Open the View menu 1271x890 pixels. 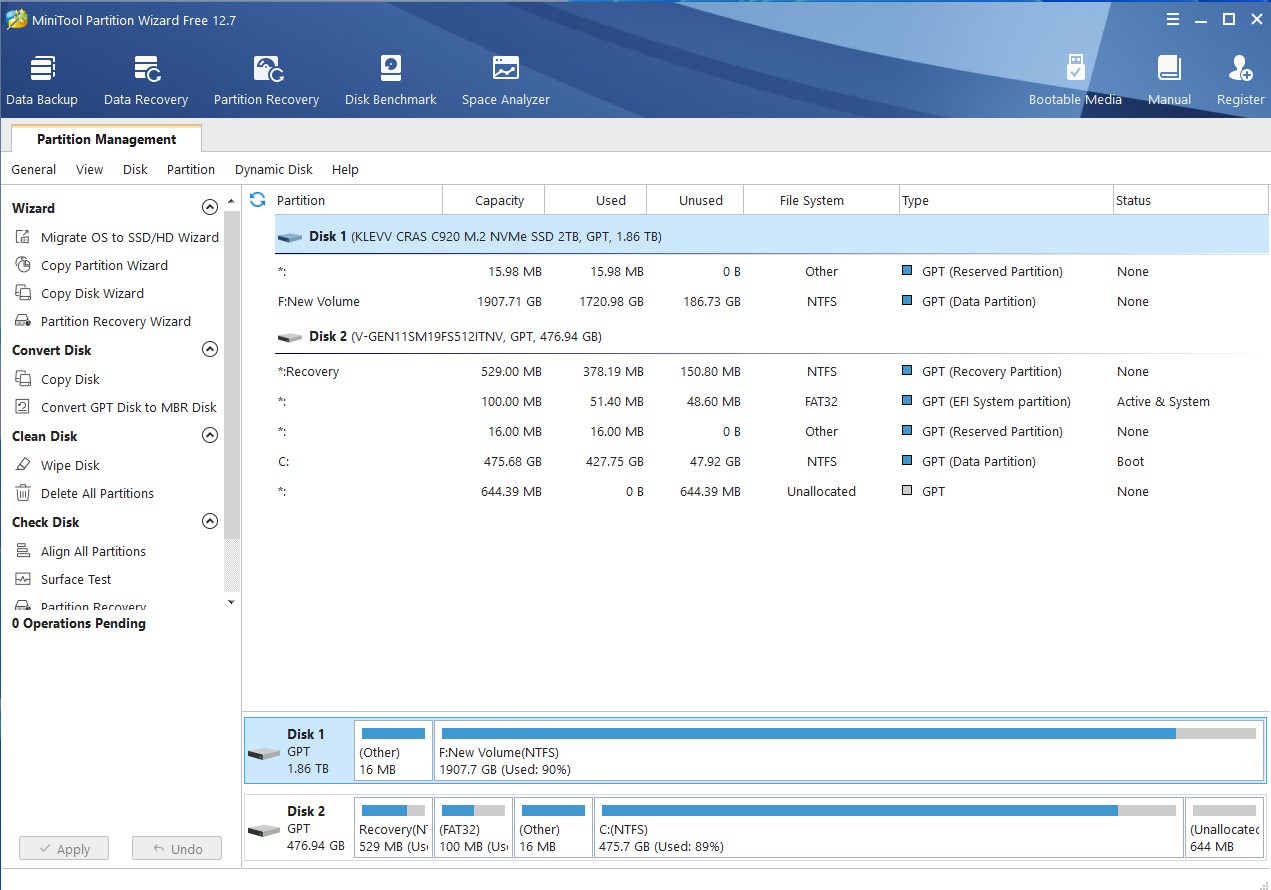click(89, 169)
